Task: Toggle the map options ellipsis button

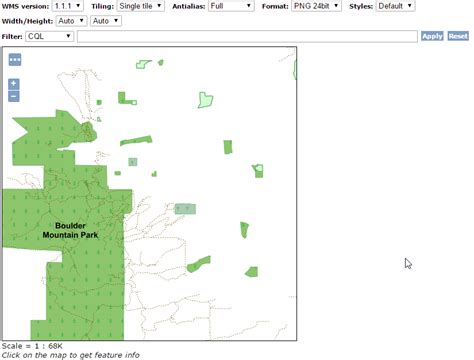Action: pyautogui.click(x=15, y=60)
